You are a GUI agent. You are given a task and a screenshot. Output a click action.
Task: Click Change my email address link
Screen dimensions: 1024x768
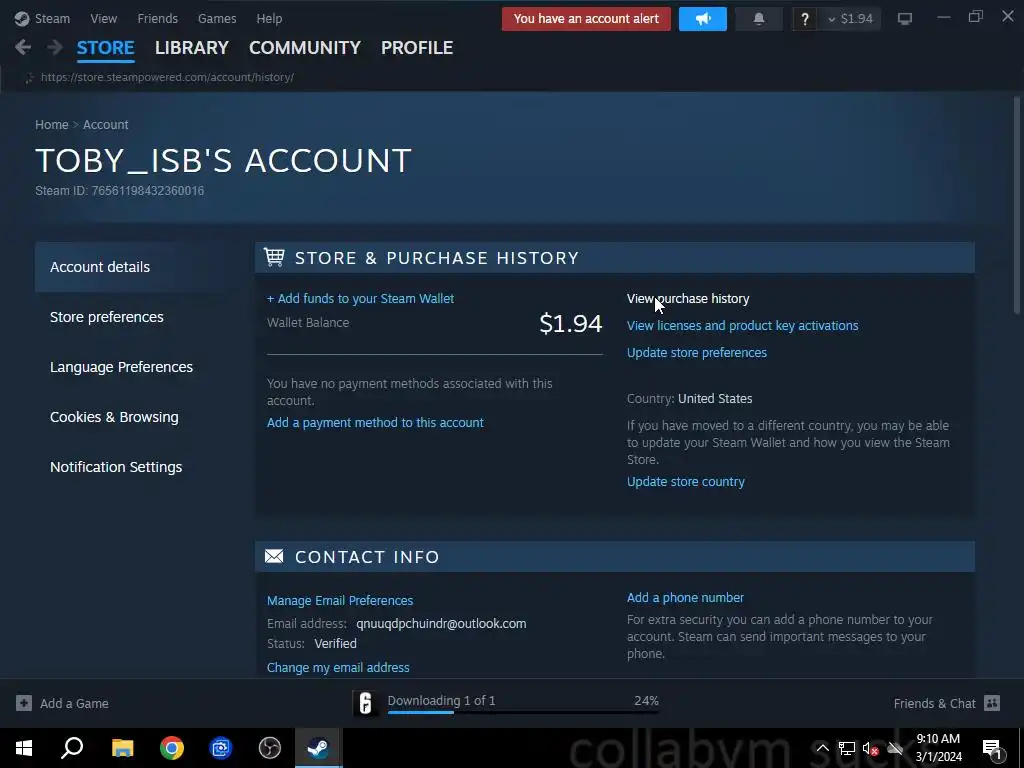338,667
